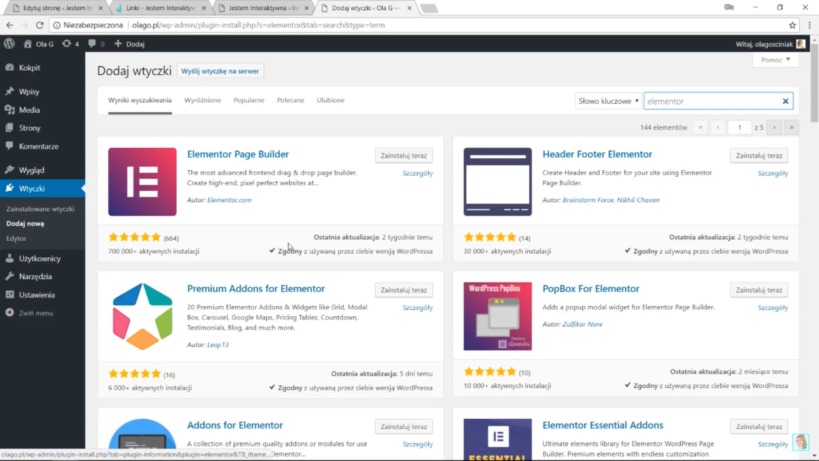Open Media icon in sidebar

(9, 110)
